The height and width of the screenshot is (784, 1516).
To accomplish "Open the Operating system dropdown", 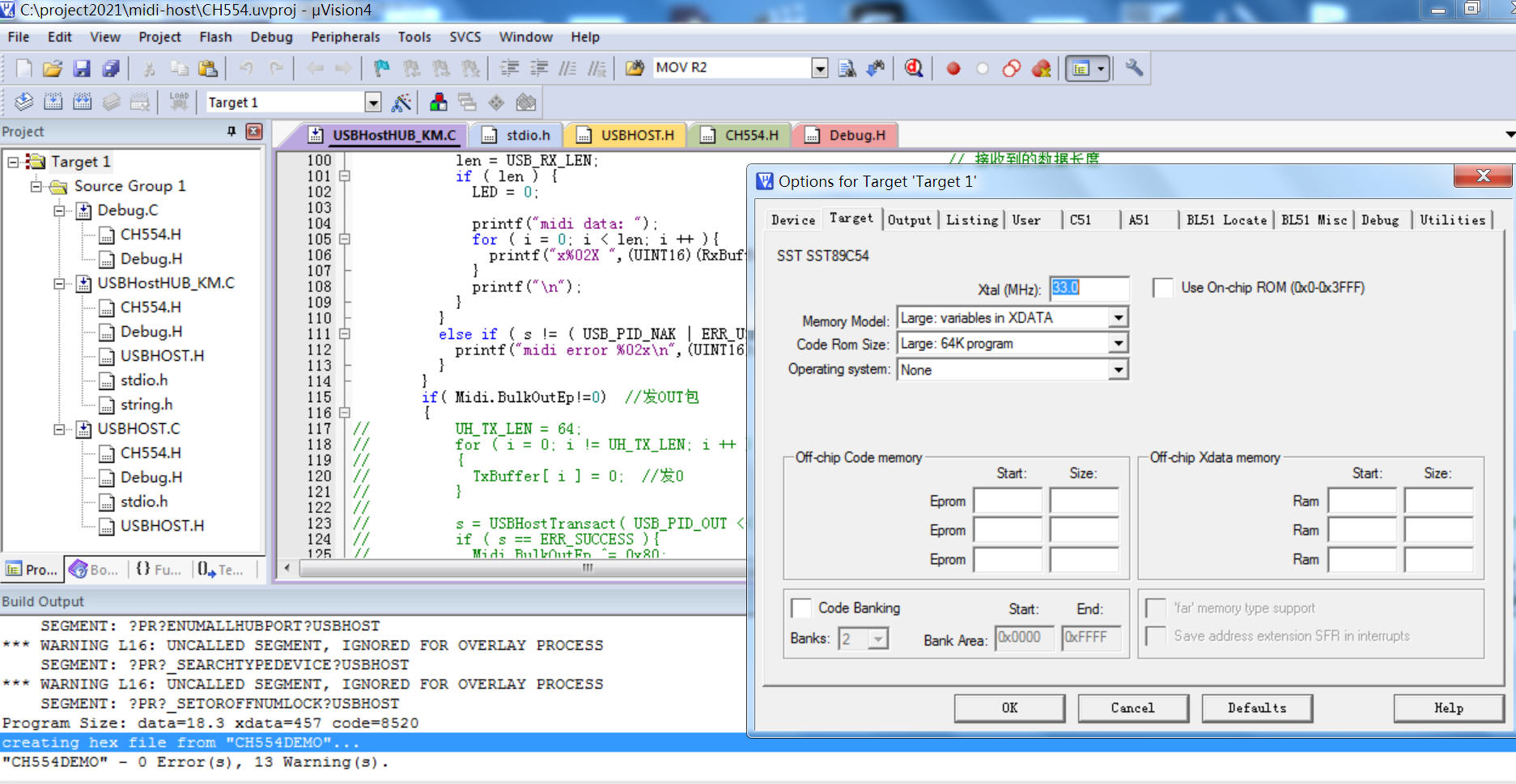I will [x=1119, y=370].
